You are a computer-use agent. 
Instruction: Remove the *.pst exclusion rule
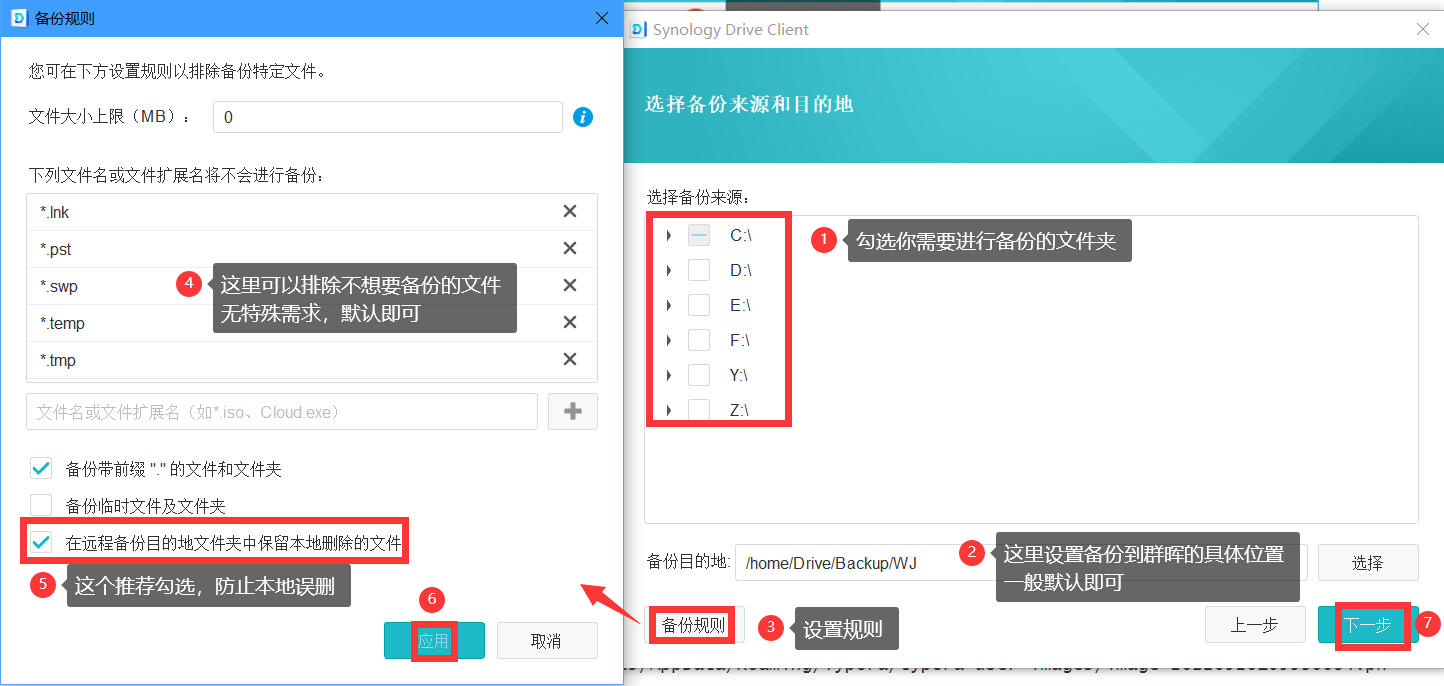point(570,248)
